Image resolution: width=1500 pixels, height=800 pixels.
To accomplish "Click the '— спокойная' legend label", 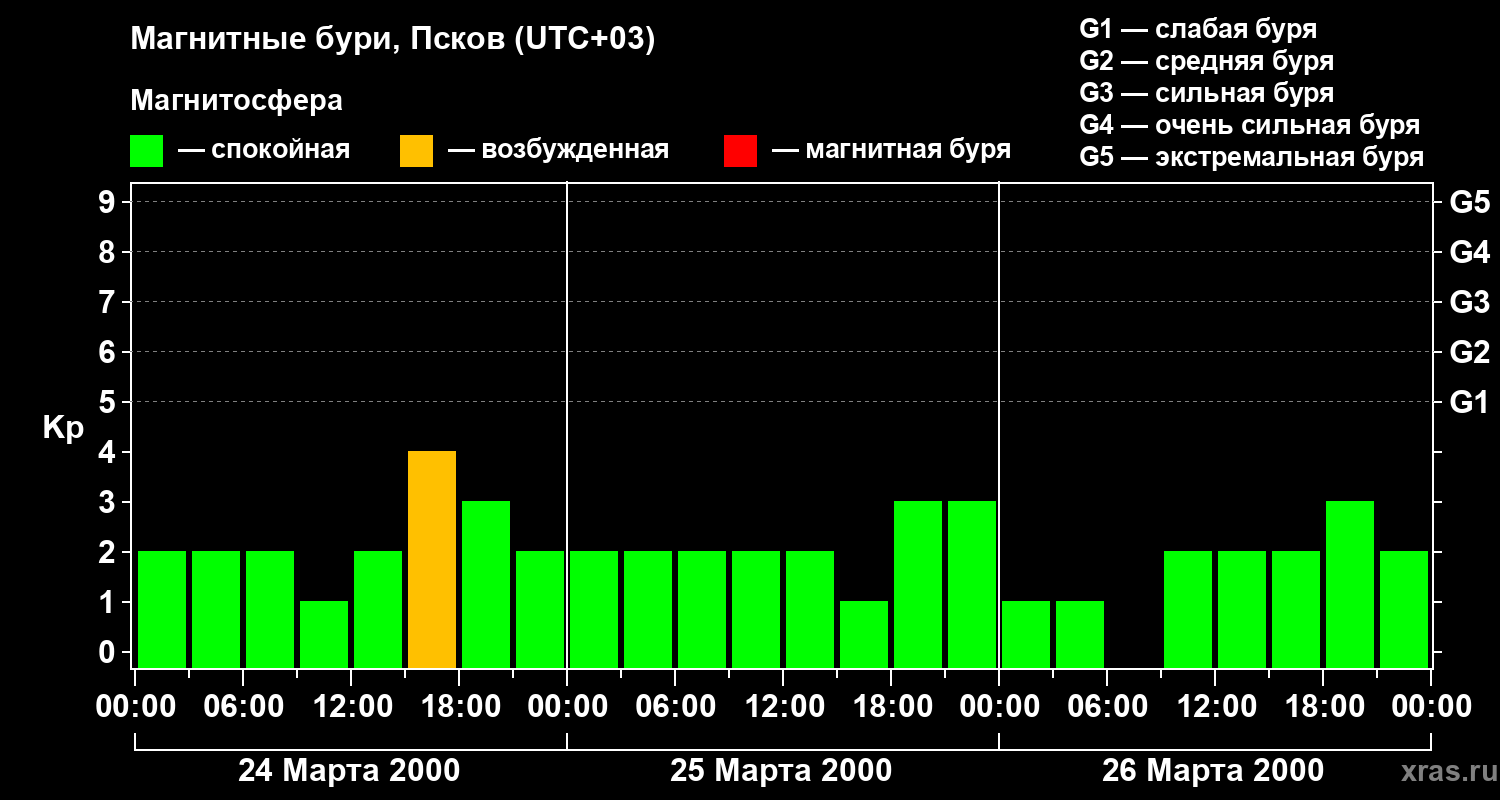I will tap(264, 150).
